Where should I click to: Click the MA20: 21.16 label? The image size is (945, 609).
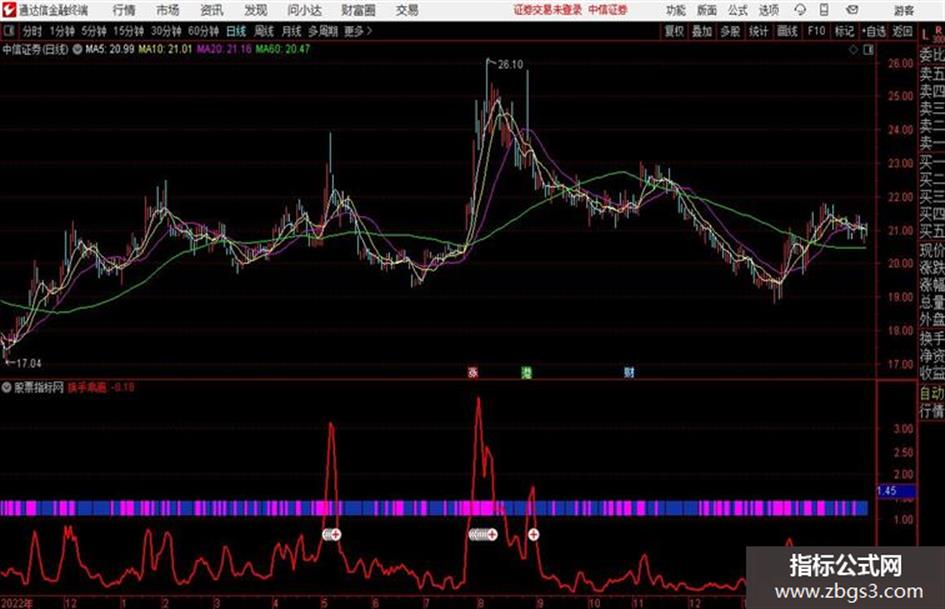224,49
